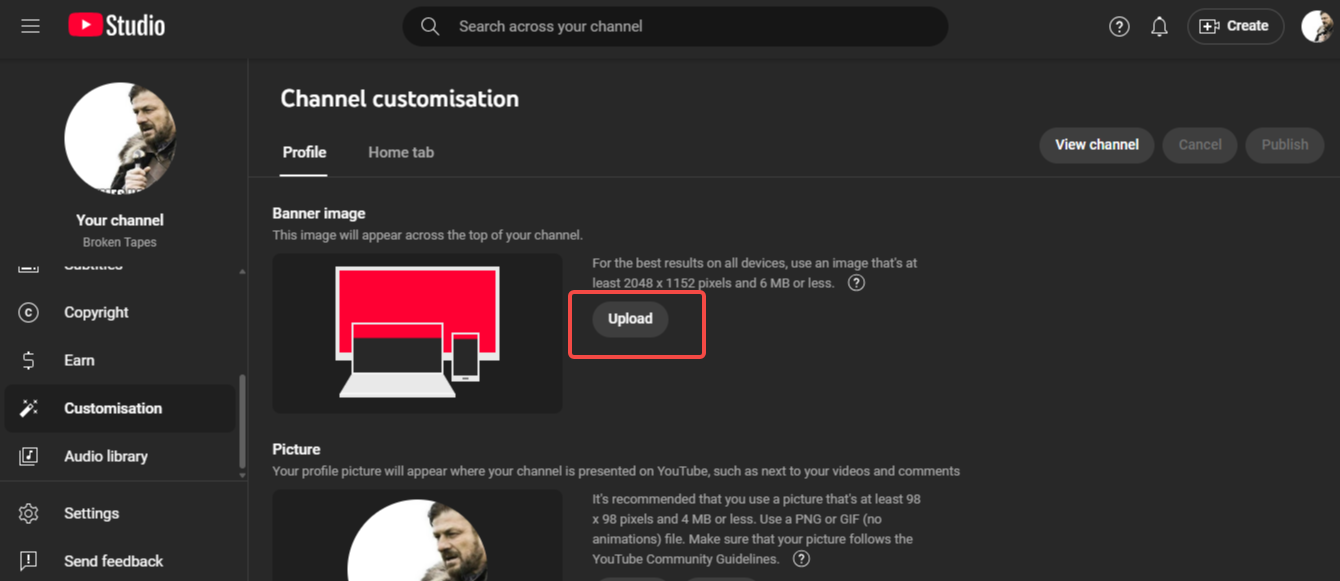The image size is (1340, 581).
Task: Publish the channel customisation changes
Action: (x=1284, y=144)
